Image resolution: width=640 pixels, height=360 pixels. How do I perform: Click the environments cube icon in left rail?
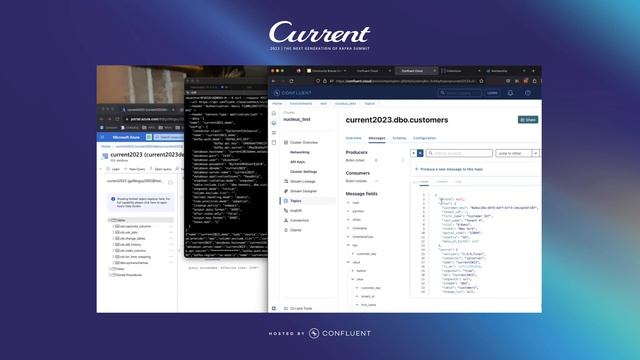274,123
